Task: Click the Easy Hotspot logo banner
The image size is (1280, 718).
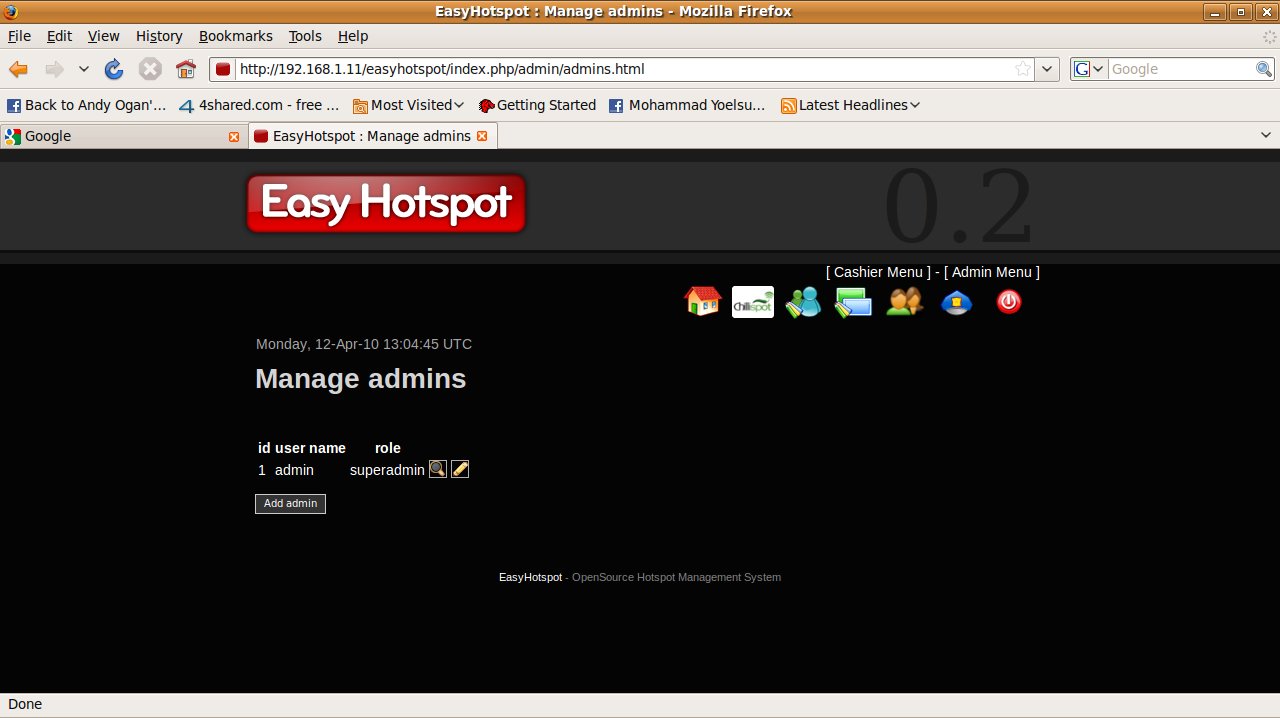Action: point(386,204)
